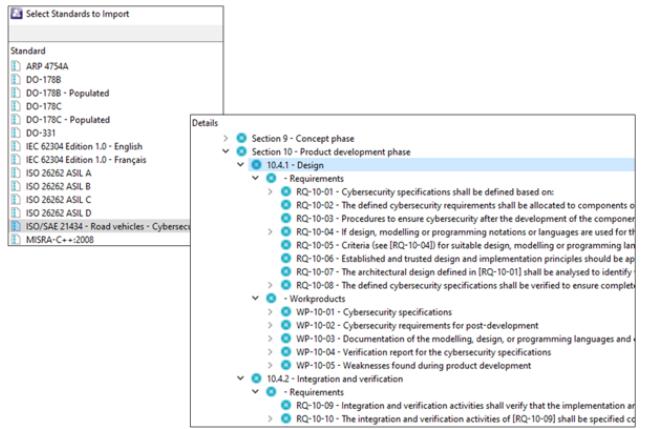This screenshot has width=648, height=429.
Task: Expand WP-10-01 - Cybersecurity specifications
Action: 270,312
